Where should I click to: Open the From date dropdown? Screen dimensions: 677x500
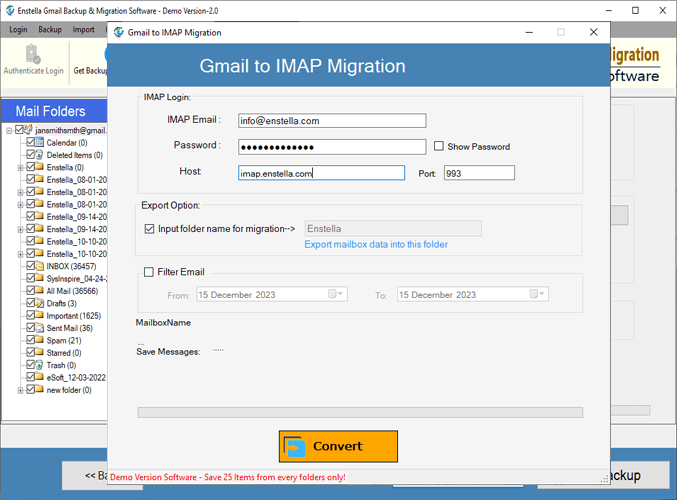click(x=339, y=295)
